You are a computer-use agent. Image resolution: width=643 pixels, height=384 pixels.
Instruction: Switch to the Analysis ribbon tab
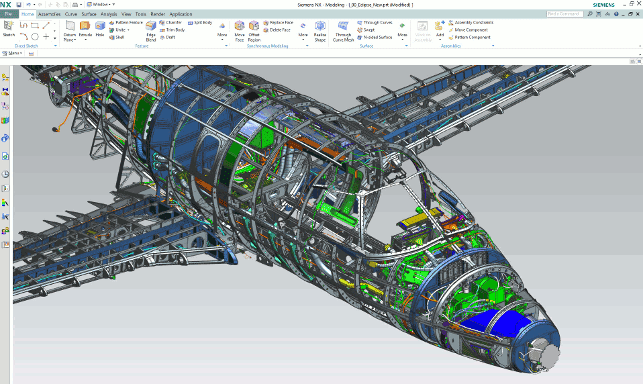click(109, 14)
